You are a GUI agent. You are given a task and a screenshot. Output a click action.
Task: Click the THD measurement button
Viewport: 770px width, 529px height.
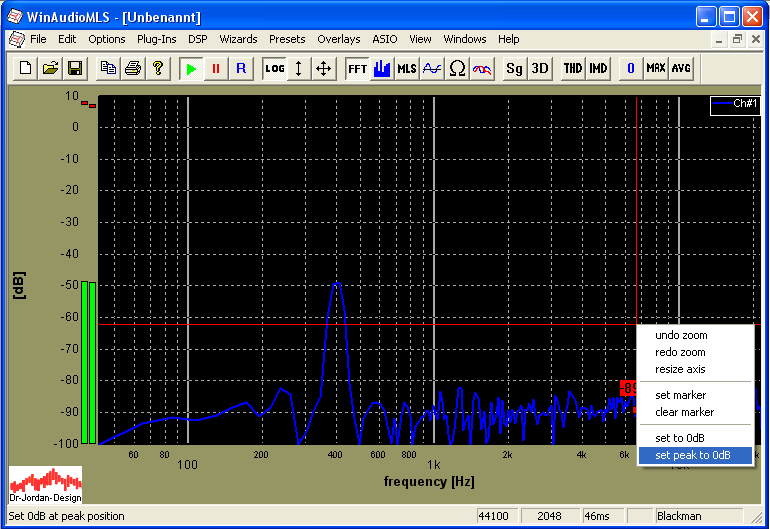(x=572, y=68)
